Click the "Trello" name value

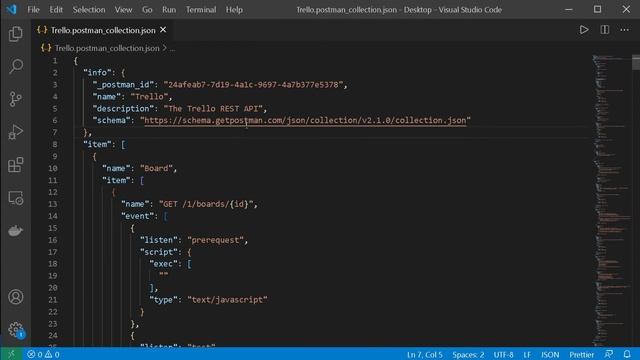(149, 97)
